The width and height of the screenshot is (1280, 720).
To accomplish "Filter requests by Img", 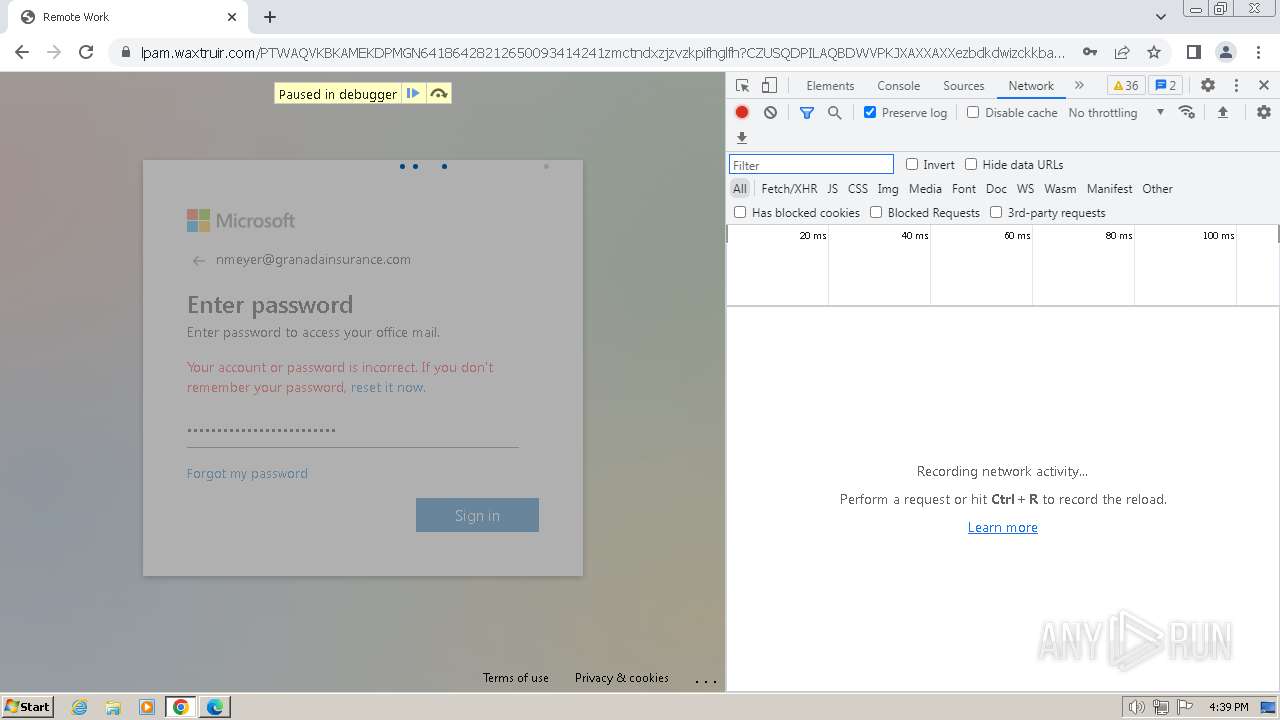I will (888, 189).
